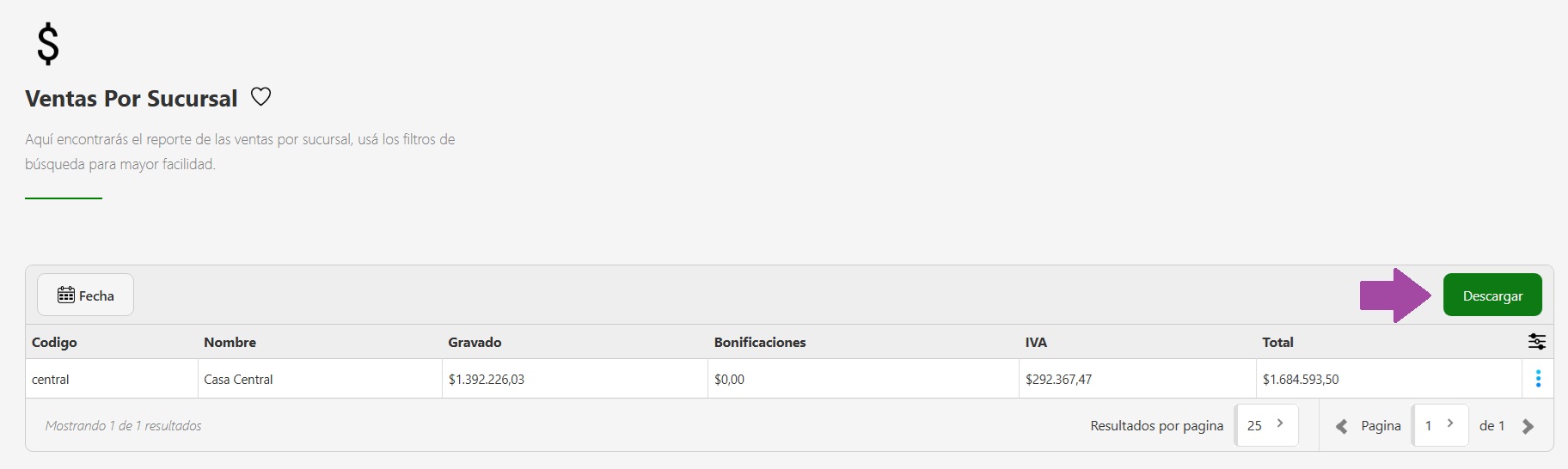This screenshot has height=469, width=1568.
Task: Open the three-dot row actions menu
Action: point(1537,379)
